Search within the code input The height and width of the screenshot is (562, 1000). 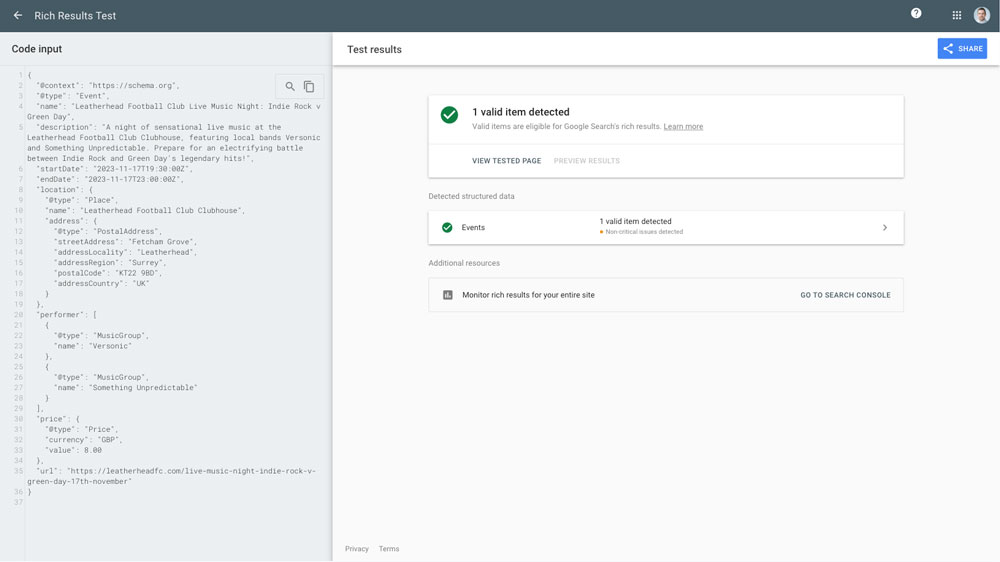coord(290,86)
